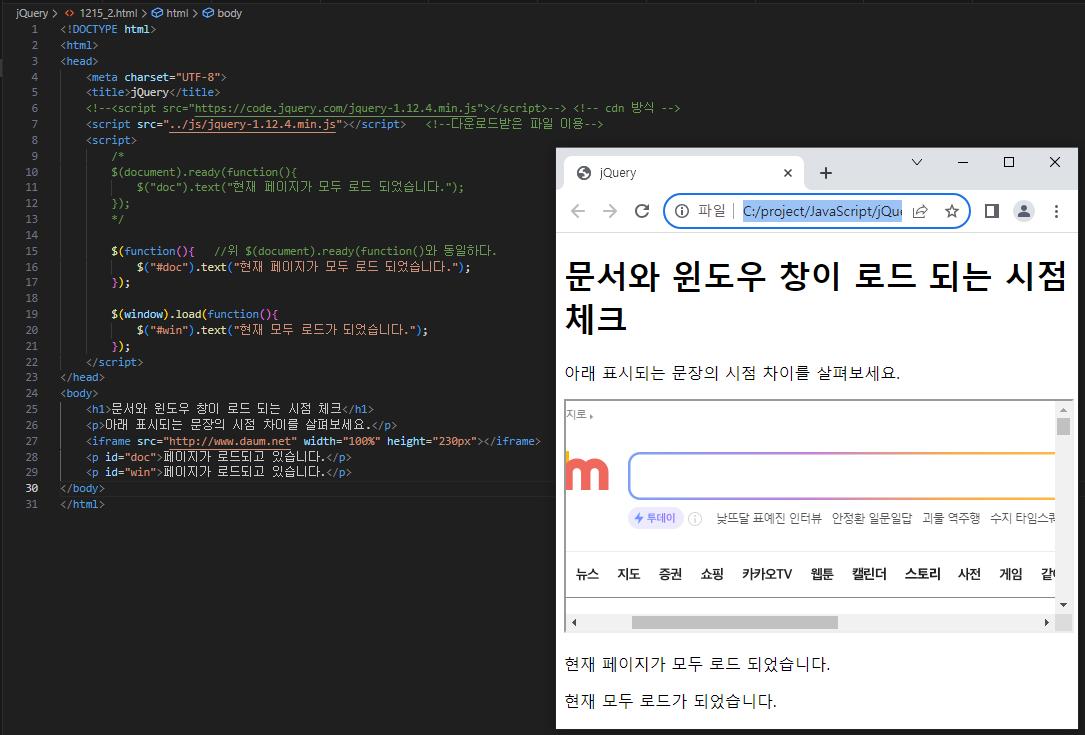Click line number 30 in editor gutter
Viewport: 1085px width, 735px height.
point(32,488)
